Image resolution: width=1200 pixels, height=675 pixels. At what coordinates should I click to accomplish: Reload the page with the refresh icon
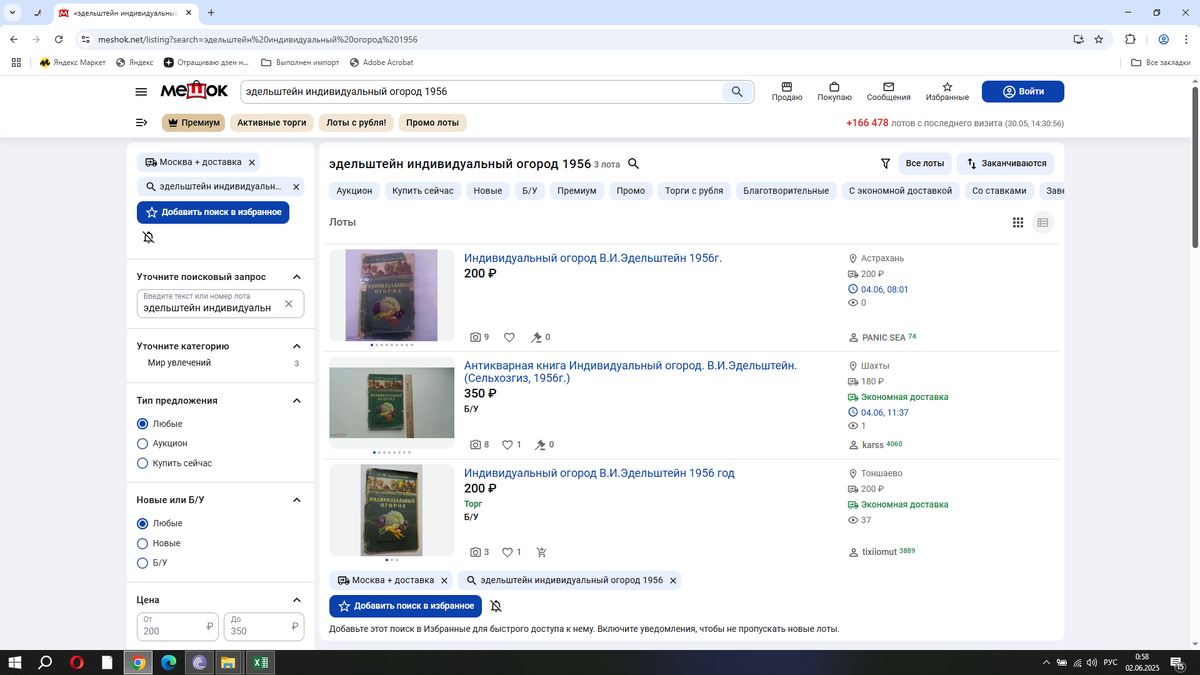point(59,39)
